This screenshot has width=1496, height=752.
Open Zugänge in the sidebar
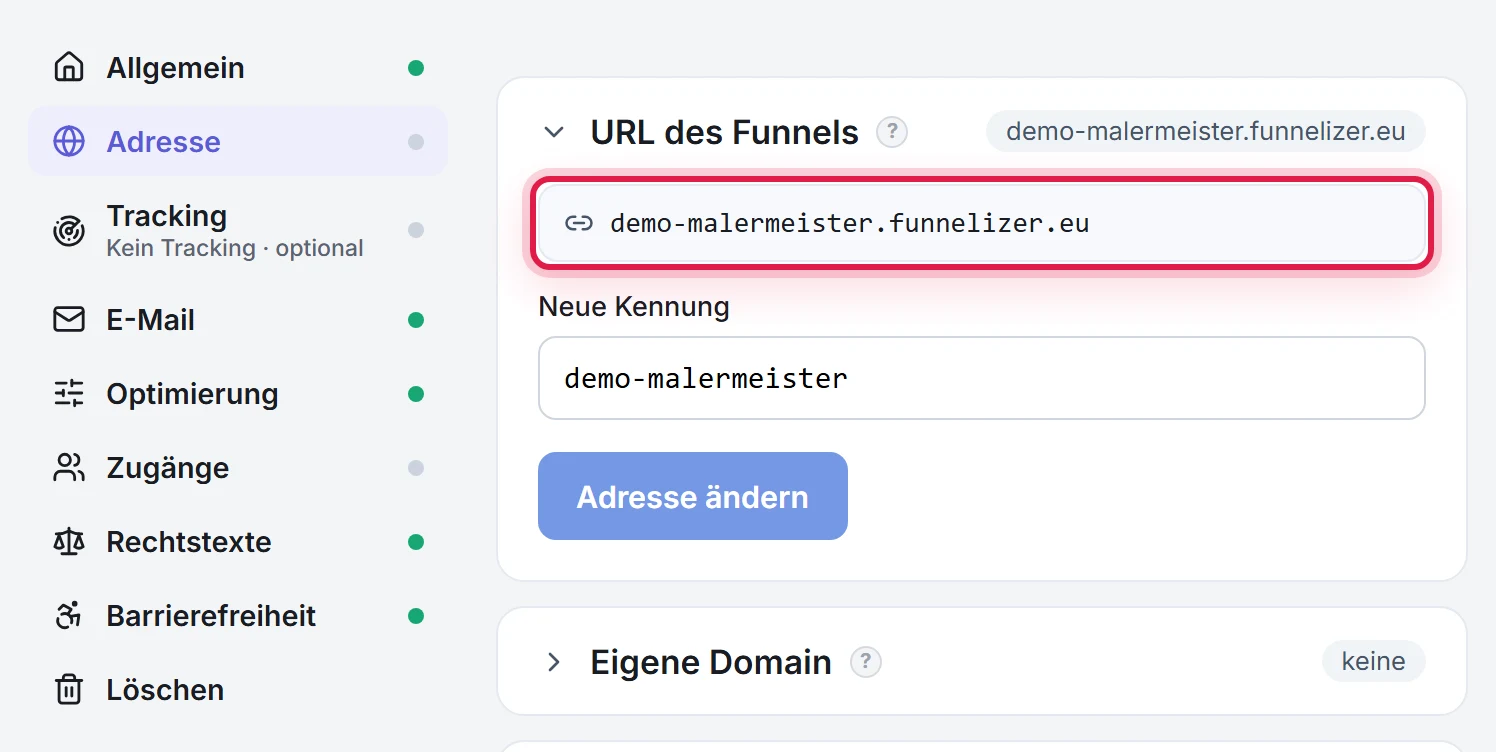pyautogui.click(x=238, y=468)
